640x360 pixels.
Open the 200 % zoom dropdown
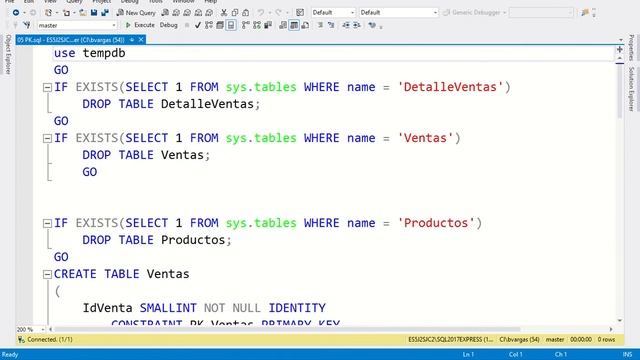tap(42, 329)
